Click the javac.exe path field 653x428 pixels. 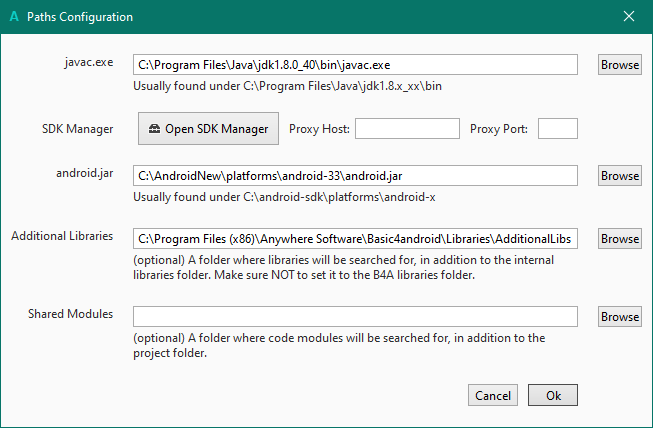[x=355, y=64]
